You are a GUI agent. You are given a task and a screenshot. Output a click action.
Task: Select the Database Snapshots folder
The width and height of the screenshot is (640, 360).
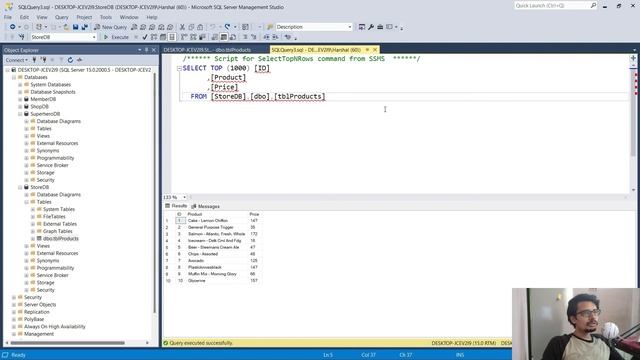[x=53, y=92]
